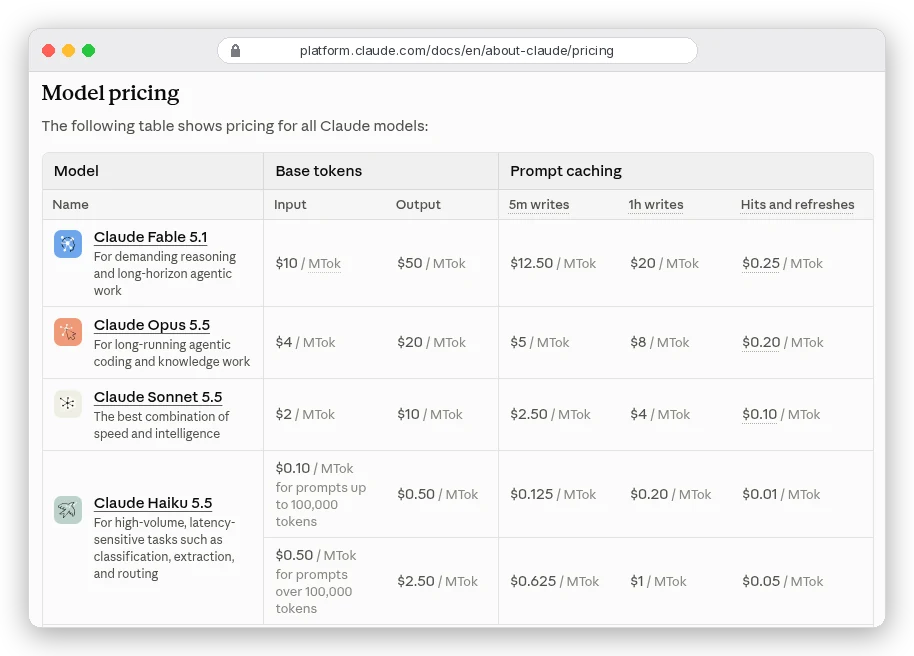Click the Claude Opus 5.5 model icon
Viewport: 914px width, 656px height.
coord(68,332)
